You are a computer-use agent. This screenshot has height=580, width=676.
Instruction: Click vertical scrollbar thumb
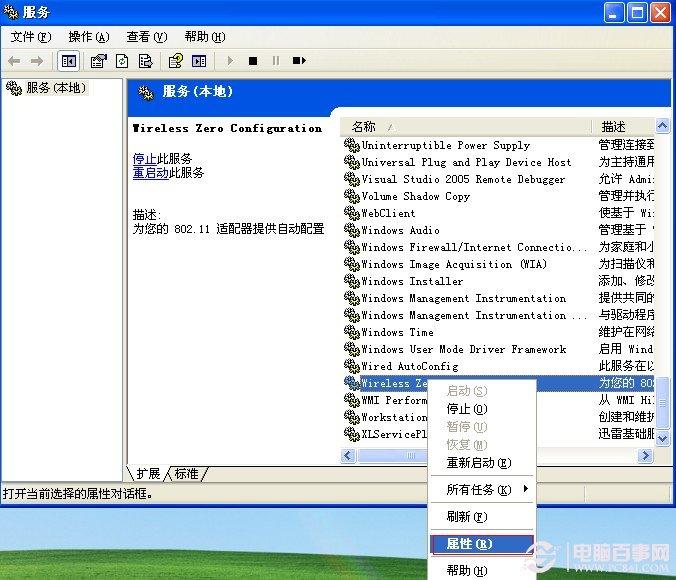coord(662,403)
